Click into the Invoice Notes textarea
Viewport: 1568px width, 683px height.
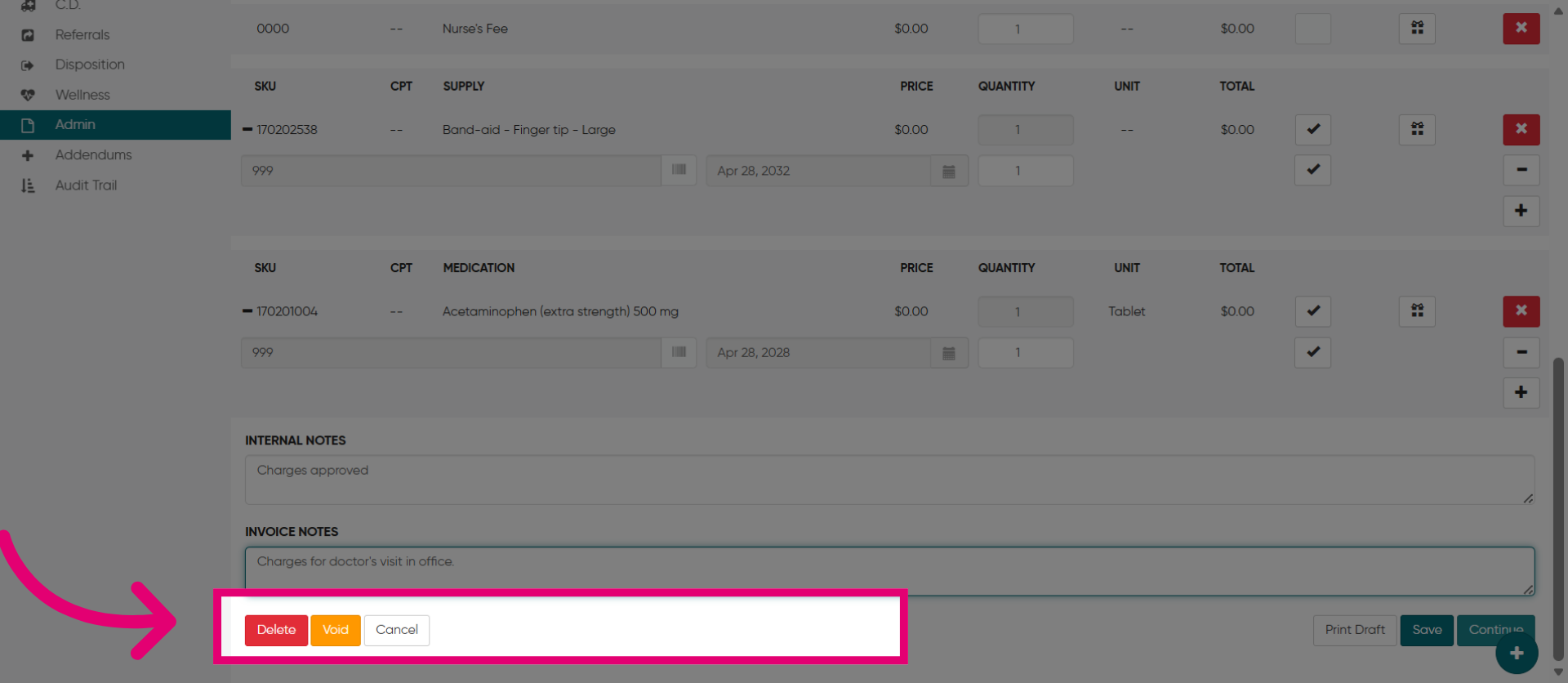pyautogui.click(x=889, y=571)
